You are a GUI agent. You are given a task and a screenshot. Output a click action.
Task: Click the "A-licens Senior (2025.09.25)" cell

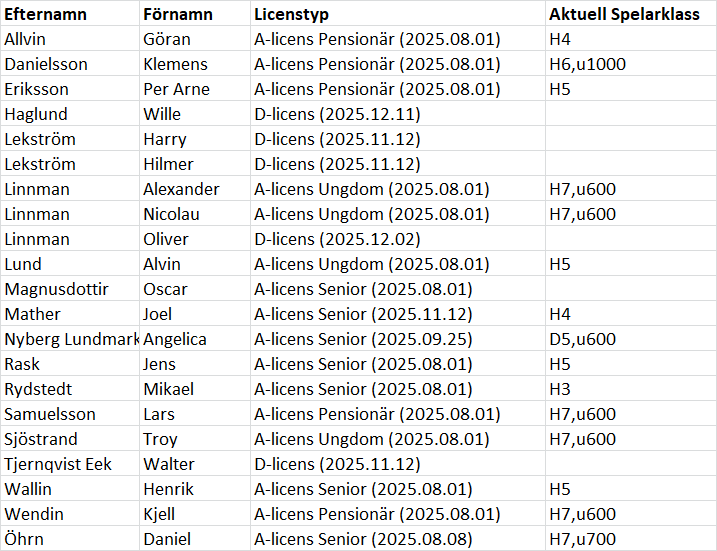click(x=377, y=339)
